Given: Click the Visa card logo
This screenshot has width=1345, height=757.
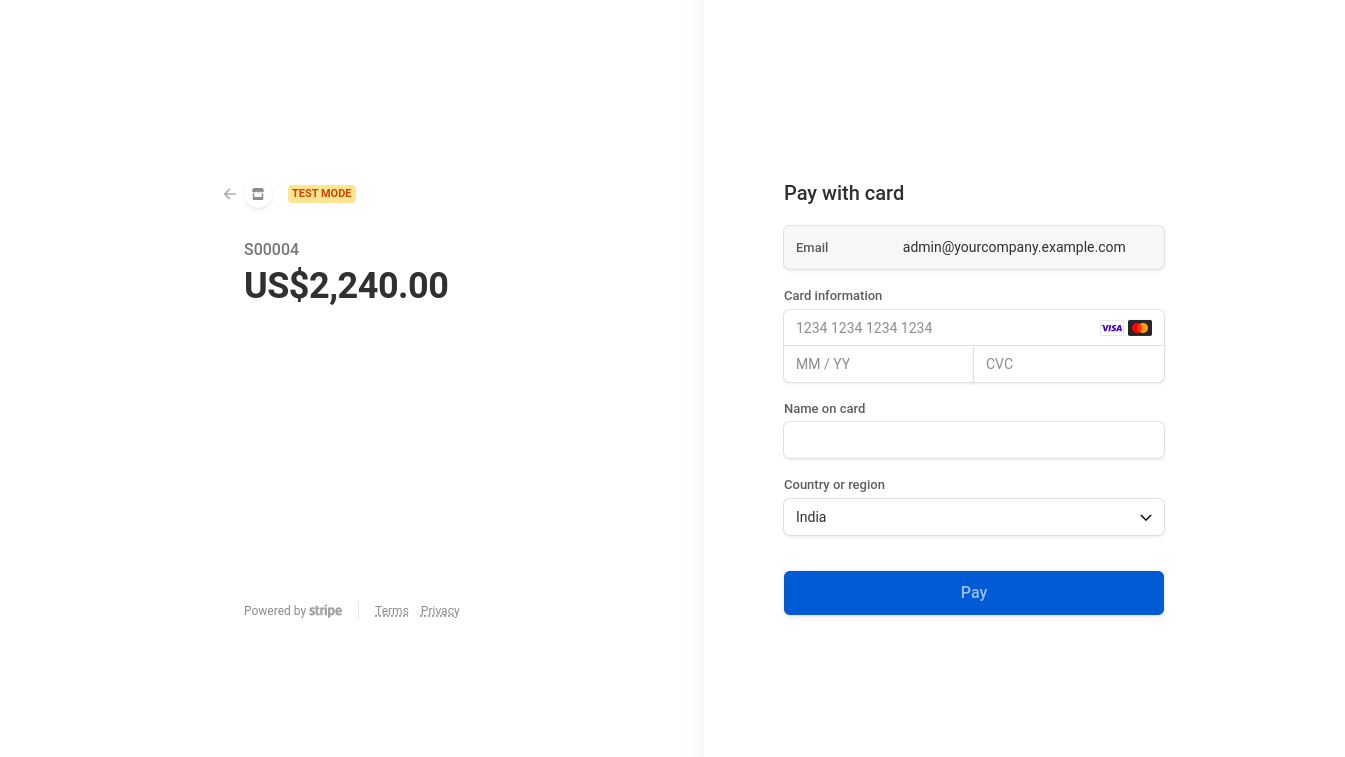Looking at the screenshot, I should 1111,328.
